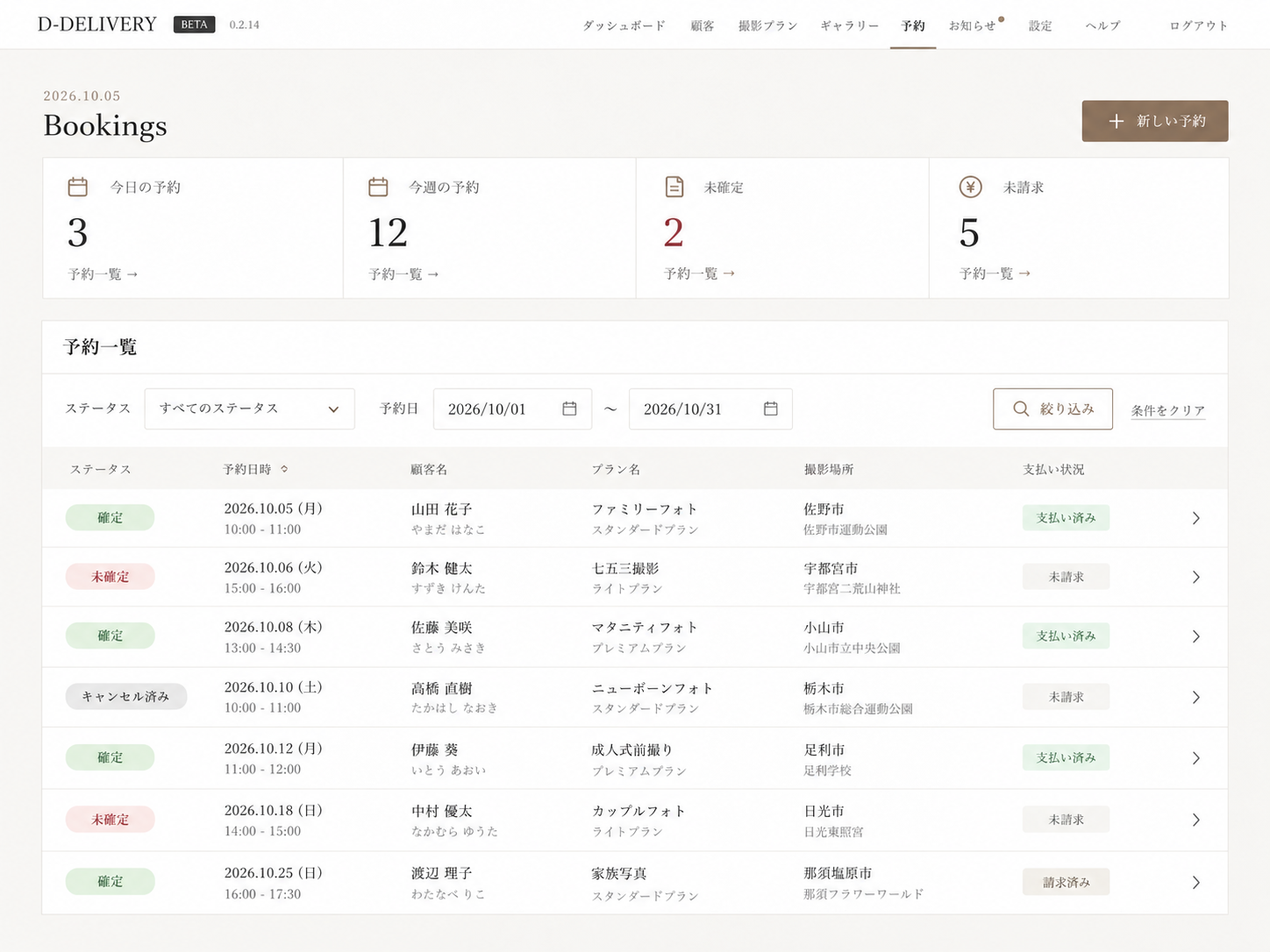Click the end date field 2026/10/31

710,409
